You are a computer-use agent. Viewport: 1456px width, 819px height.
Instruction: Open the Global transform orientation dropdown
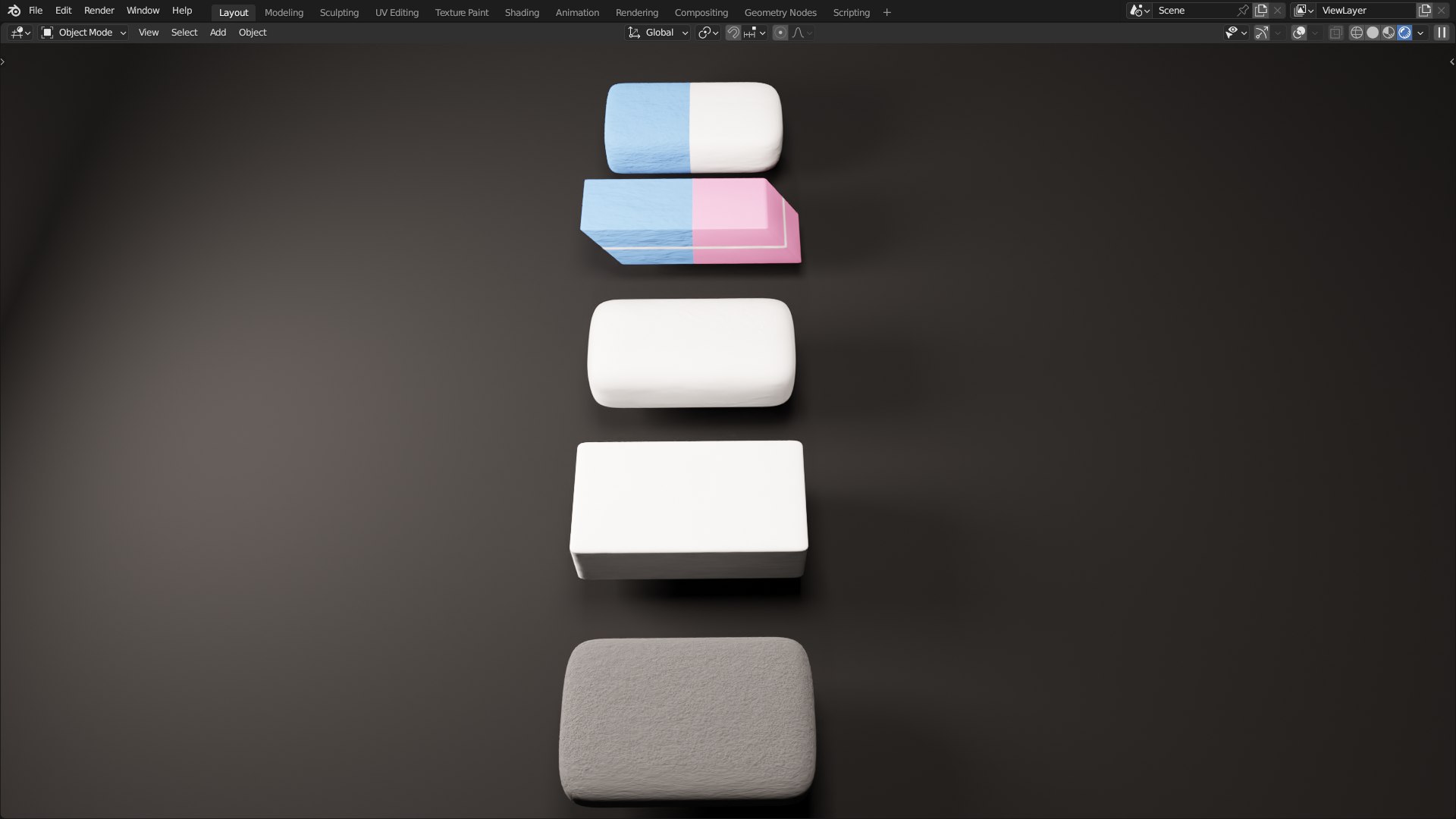[657, 33]
